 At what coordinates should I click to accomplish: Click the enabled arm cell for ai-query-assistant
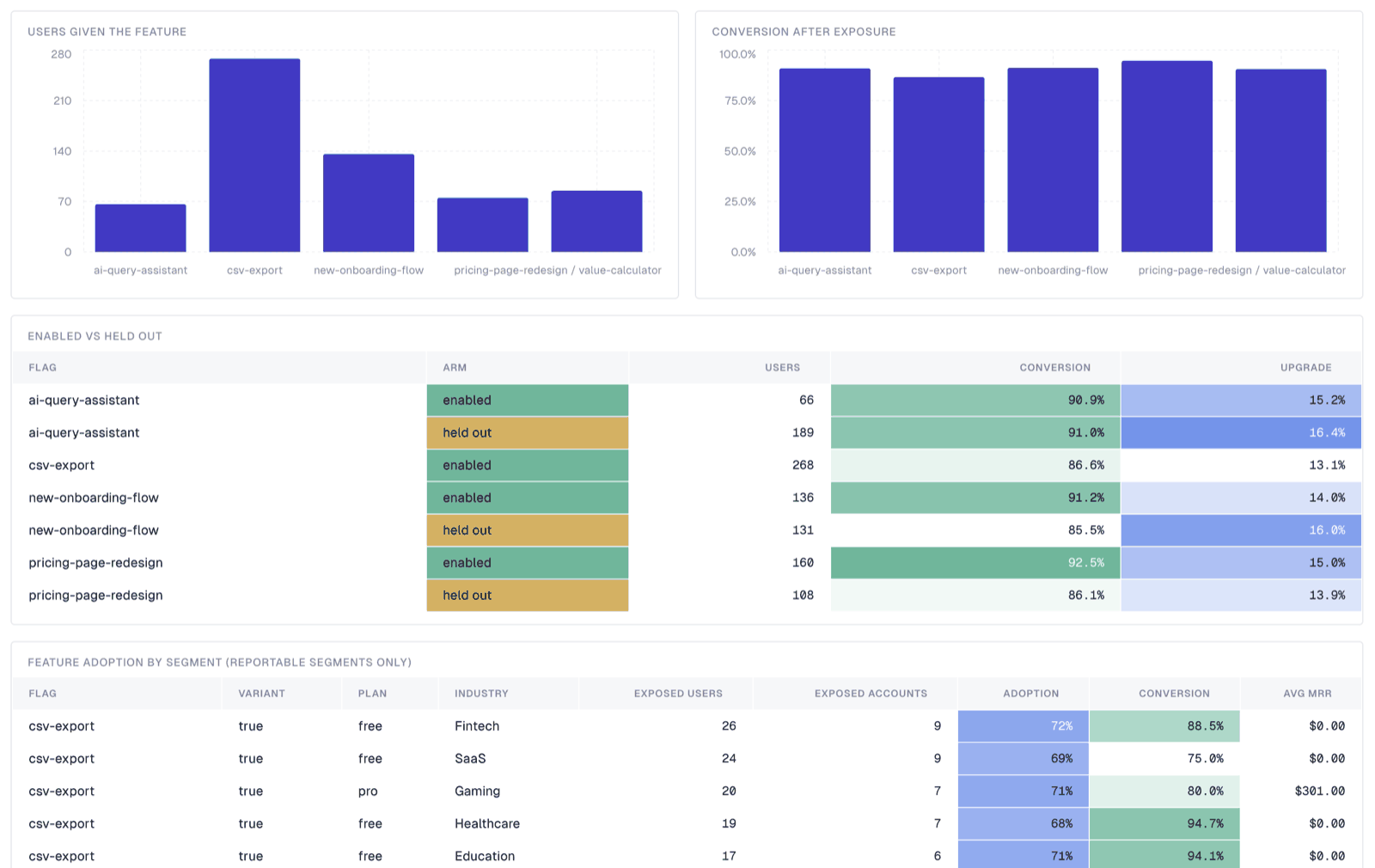coord(528,400)
